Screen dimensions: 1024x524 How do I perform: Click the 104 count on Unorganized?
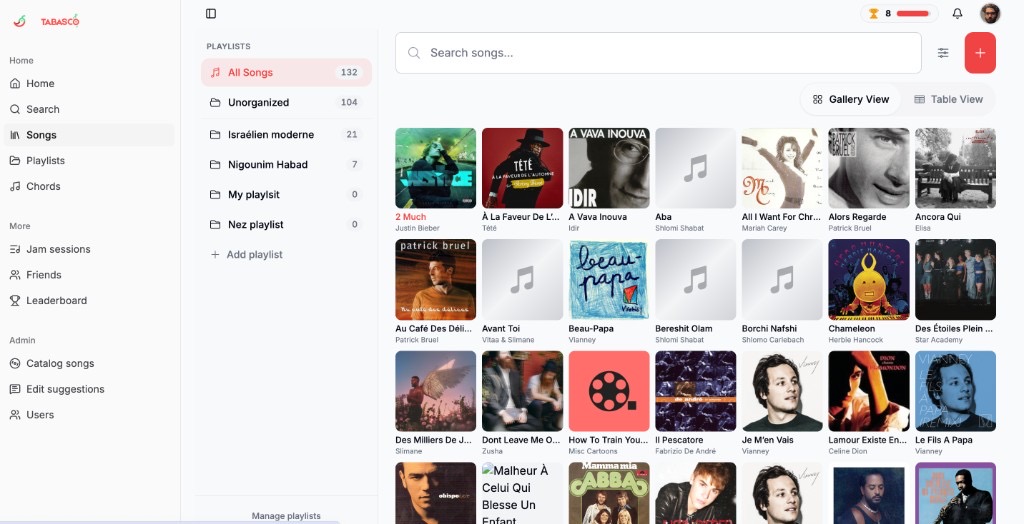[x=349, y=103]
